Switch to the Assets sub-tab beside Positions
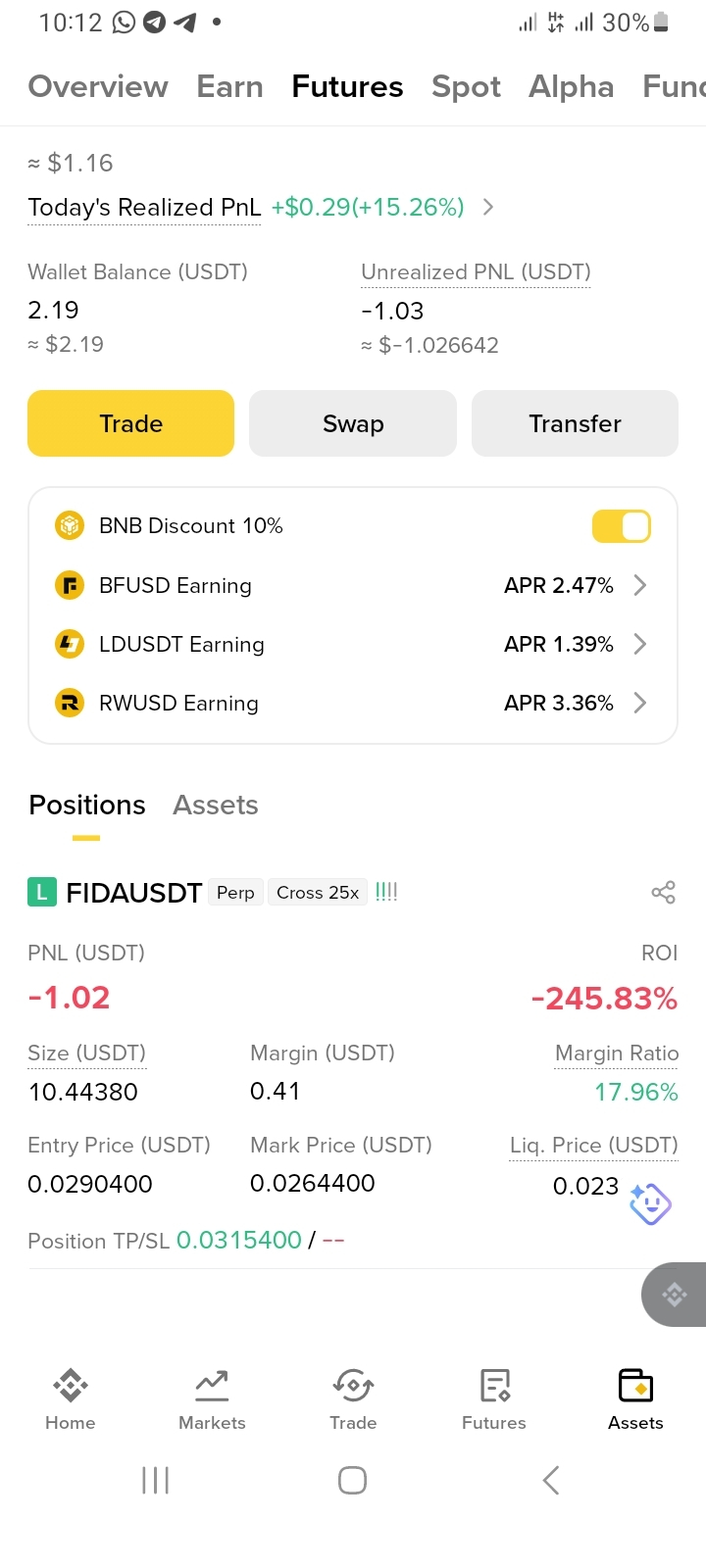This screenshot has width=706, height=1568. click(x=216, y=805)
